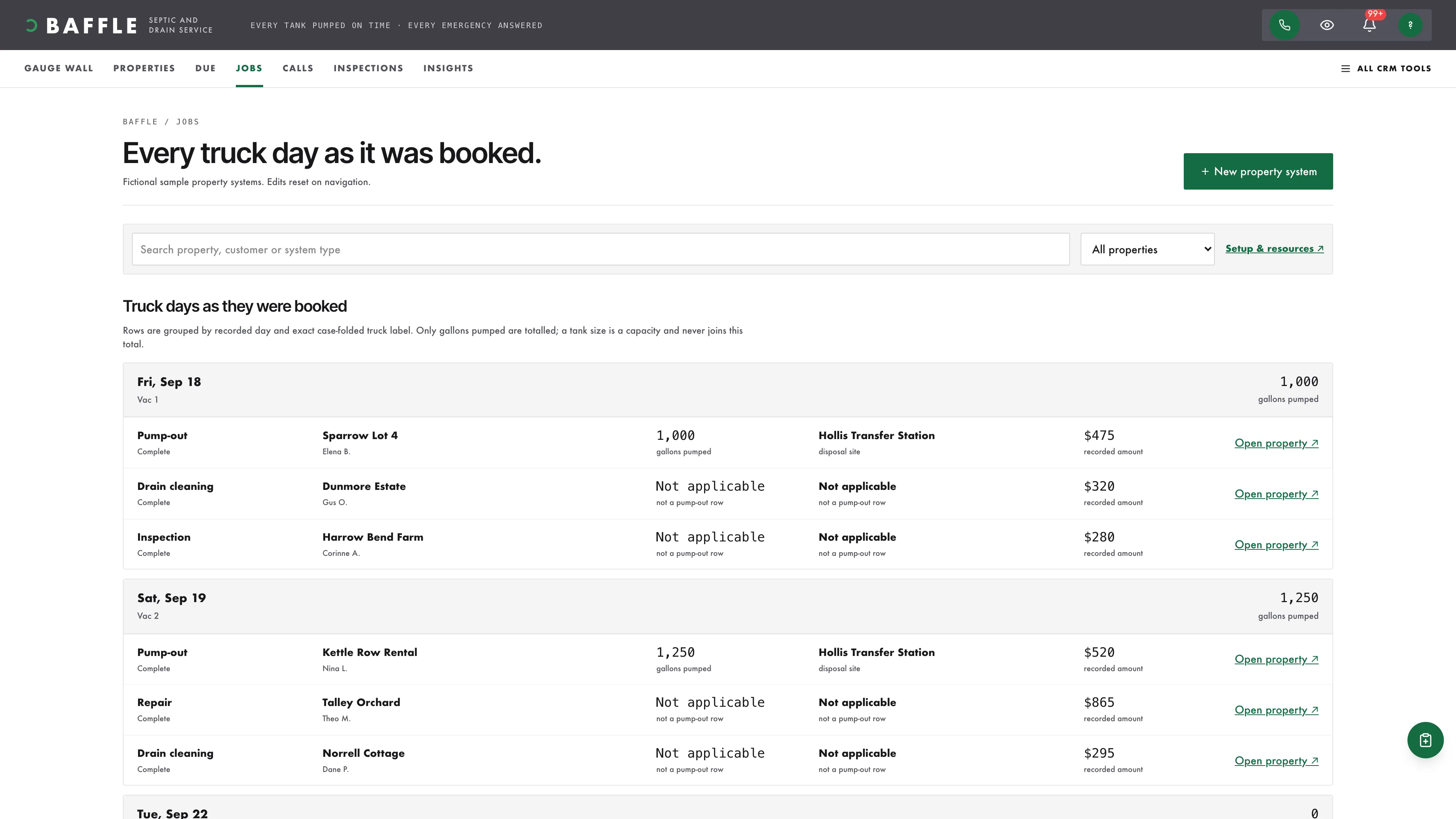Image resolution: width=1456 pixels, height=819 pixels.
Task: Click the $475 recorded amount
Action: 1099,436
